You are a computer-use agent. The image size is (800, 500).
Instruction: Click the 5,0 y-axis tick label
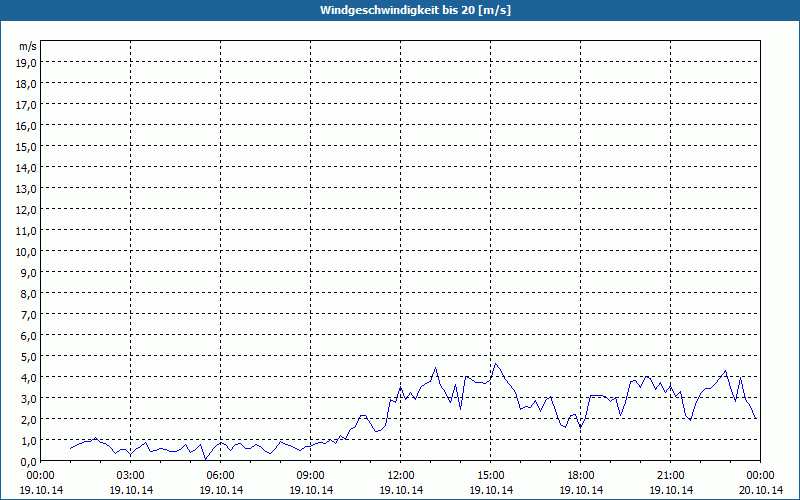point(29,357)
